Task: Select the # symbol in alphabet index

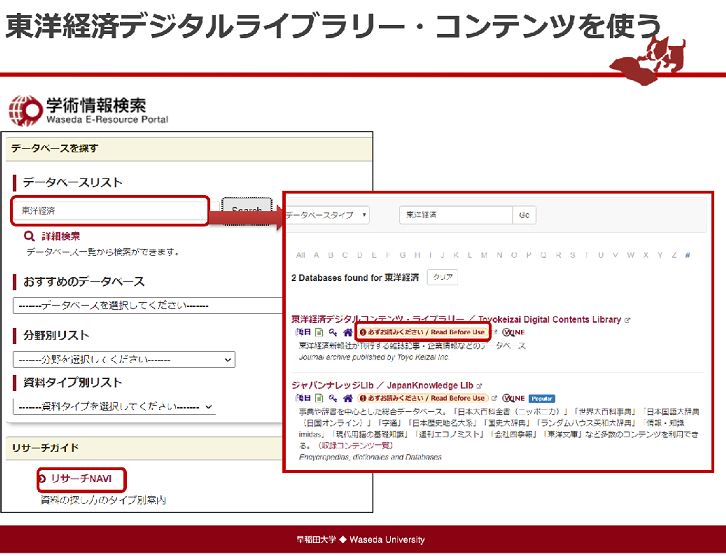Action: pos(688,255)
